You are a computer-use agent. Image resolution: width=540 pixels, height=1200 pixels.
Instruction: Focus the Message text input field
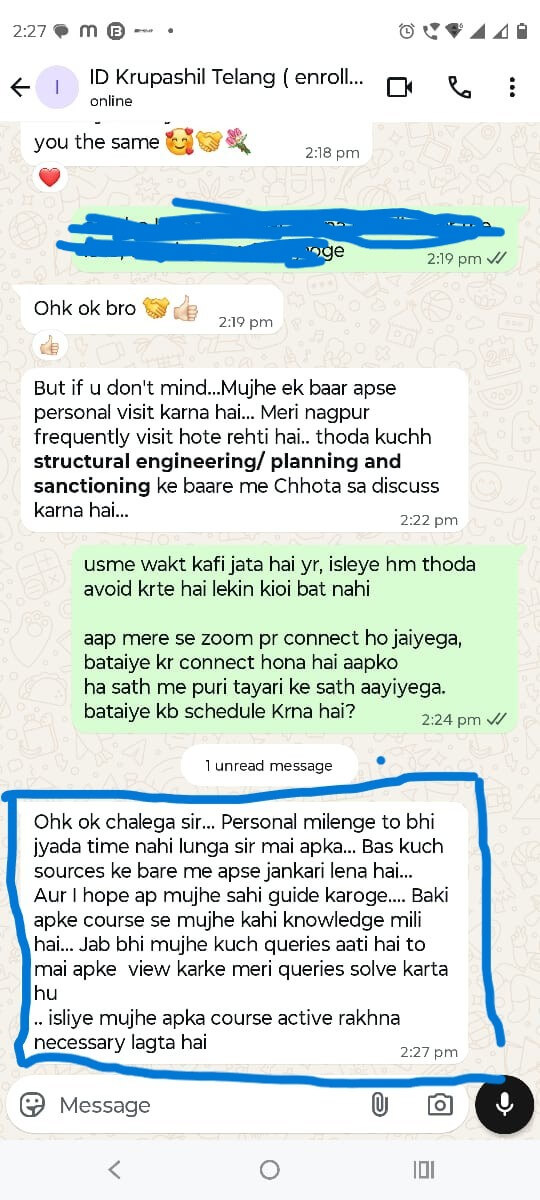pos(200,1104)
